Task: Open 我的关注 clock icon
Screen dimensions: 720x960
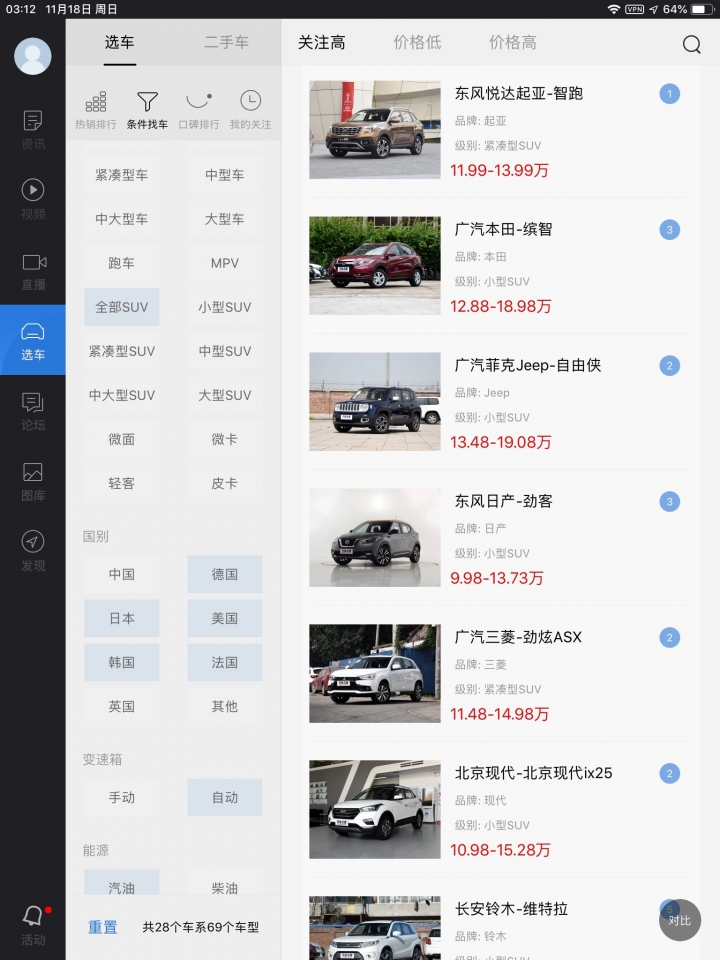Action: click(250, 110)
